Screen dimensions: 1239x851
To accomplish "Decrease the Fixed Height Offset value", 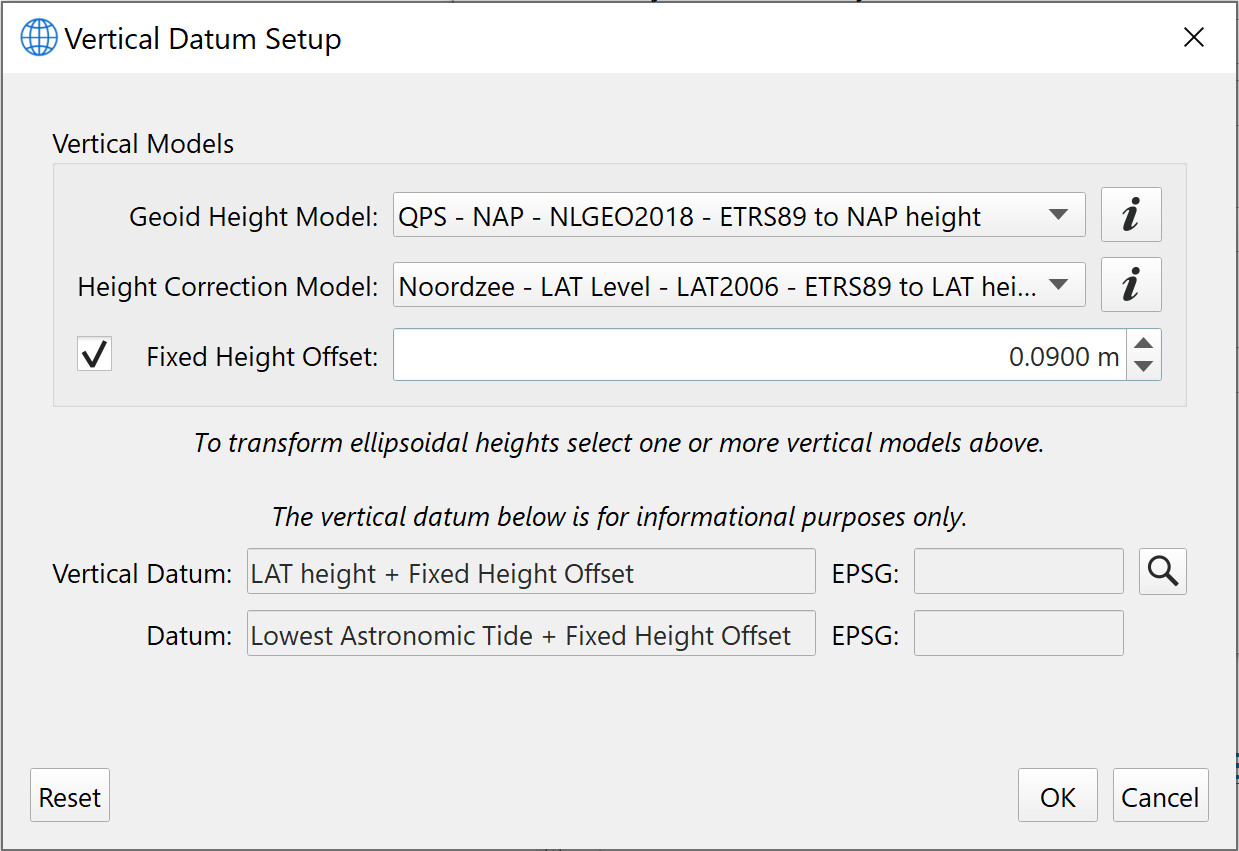I will tap(1144, 367).
